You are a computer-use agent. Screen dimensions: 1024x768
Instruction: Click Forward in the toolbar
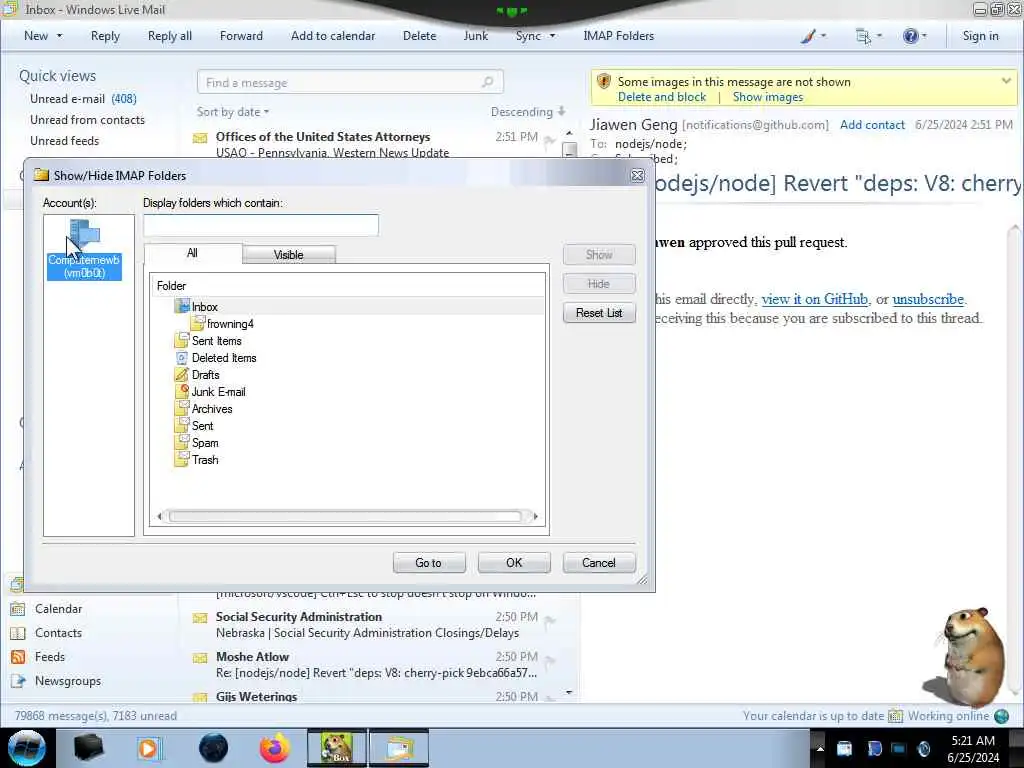[x=241, y=36]
